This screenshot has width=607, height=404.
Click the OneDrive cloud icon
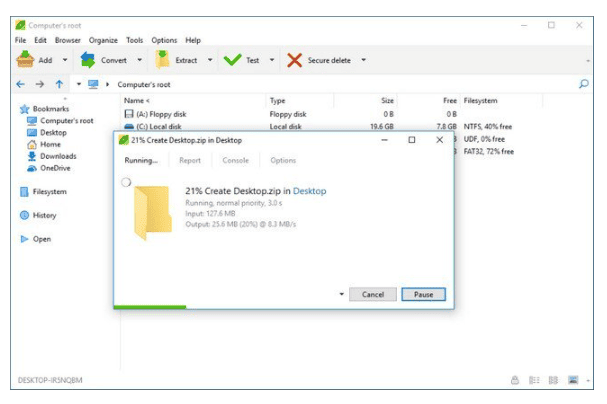point(32,168)
